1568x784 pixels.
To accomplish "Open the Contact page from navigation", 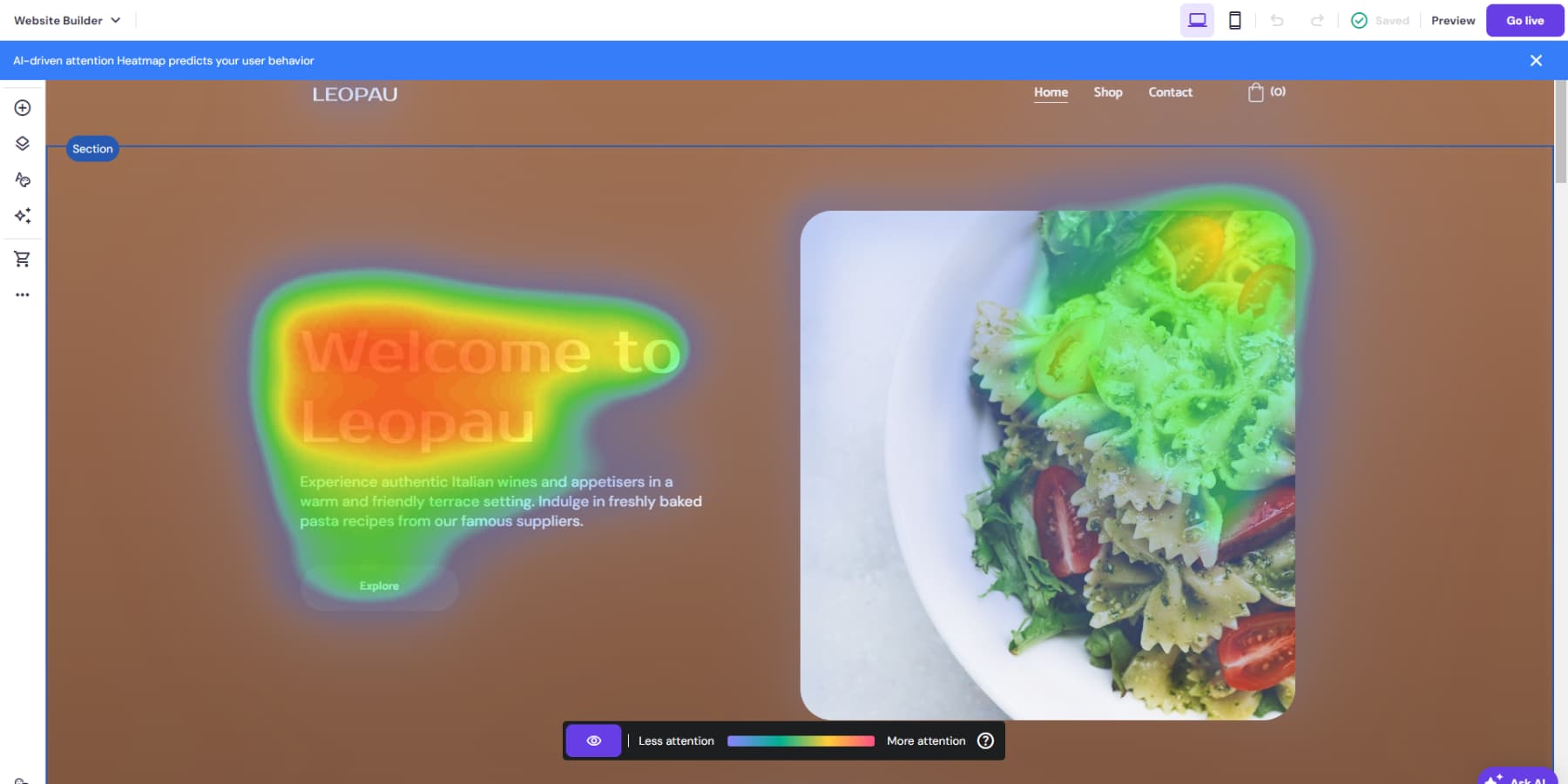I will click(x=1170, y=91).
